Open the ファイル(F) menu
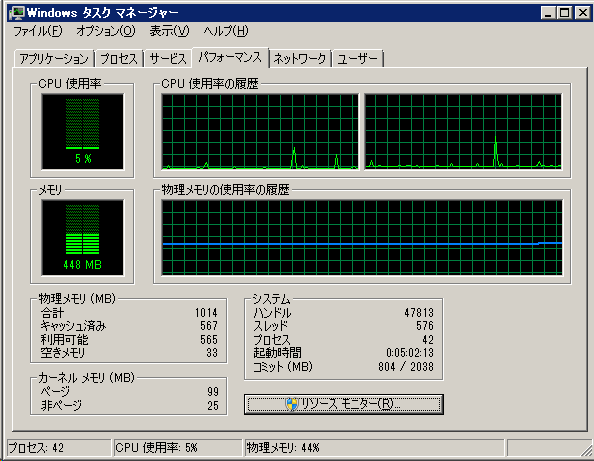 tap(38, 31)
